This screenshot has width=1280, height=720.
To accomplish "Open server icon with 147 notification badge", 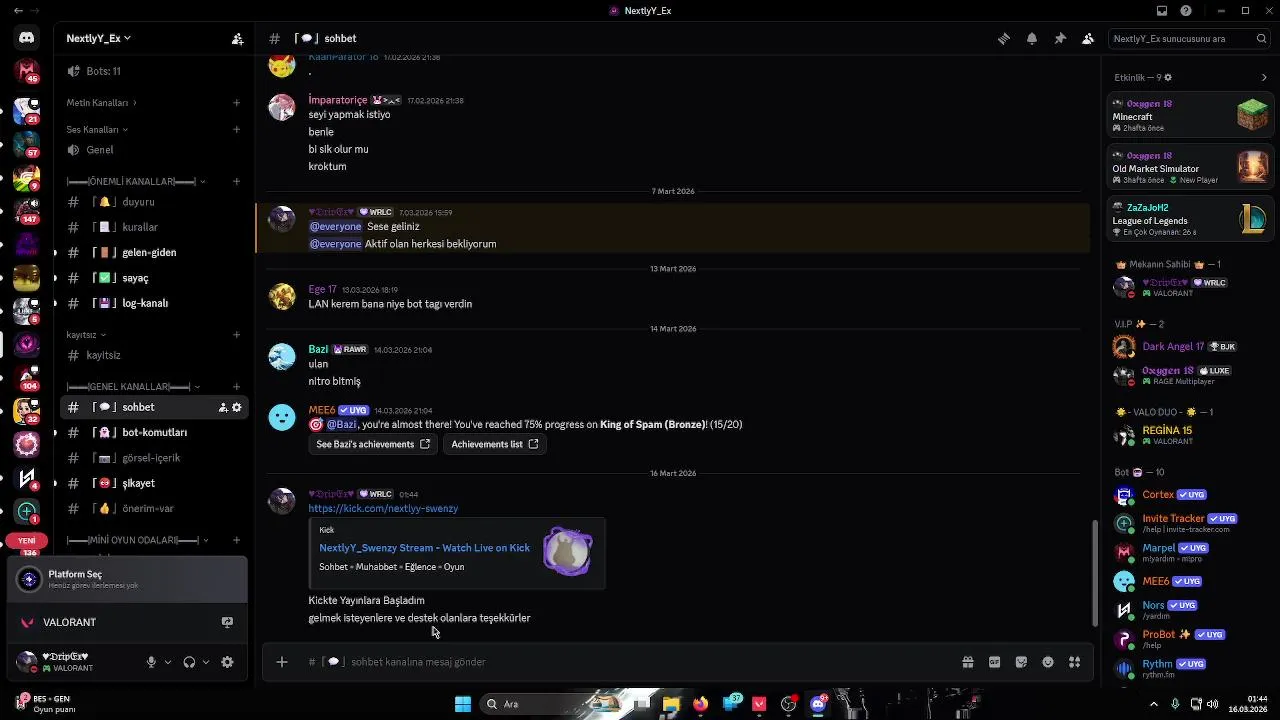I will pyautogui.click(x=27, y=211).
